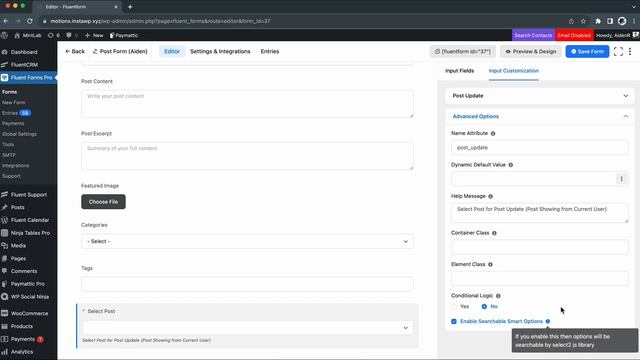640x360 pixels.
Task: Click the Help Message textarea
Action: tap(540, 213)
